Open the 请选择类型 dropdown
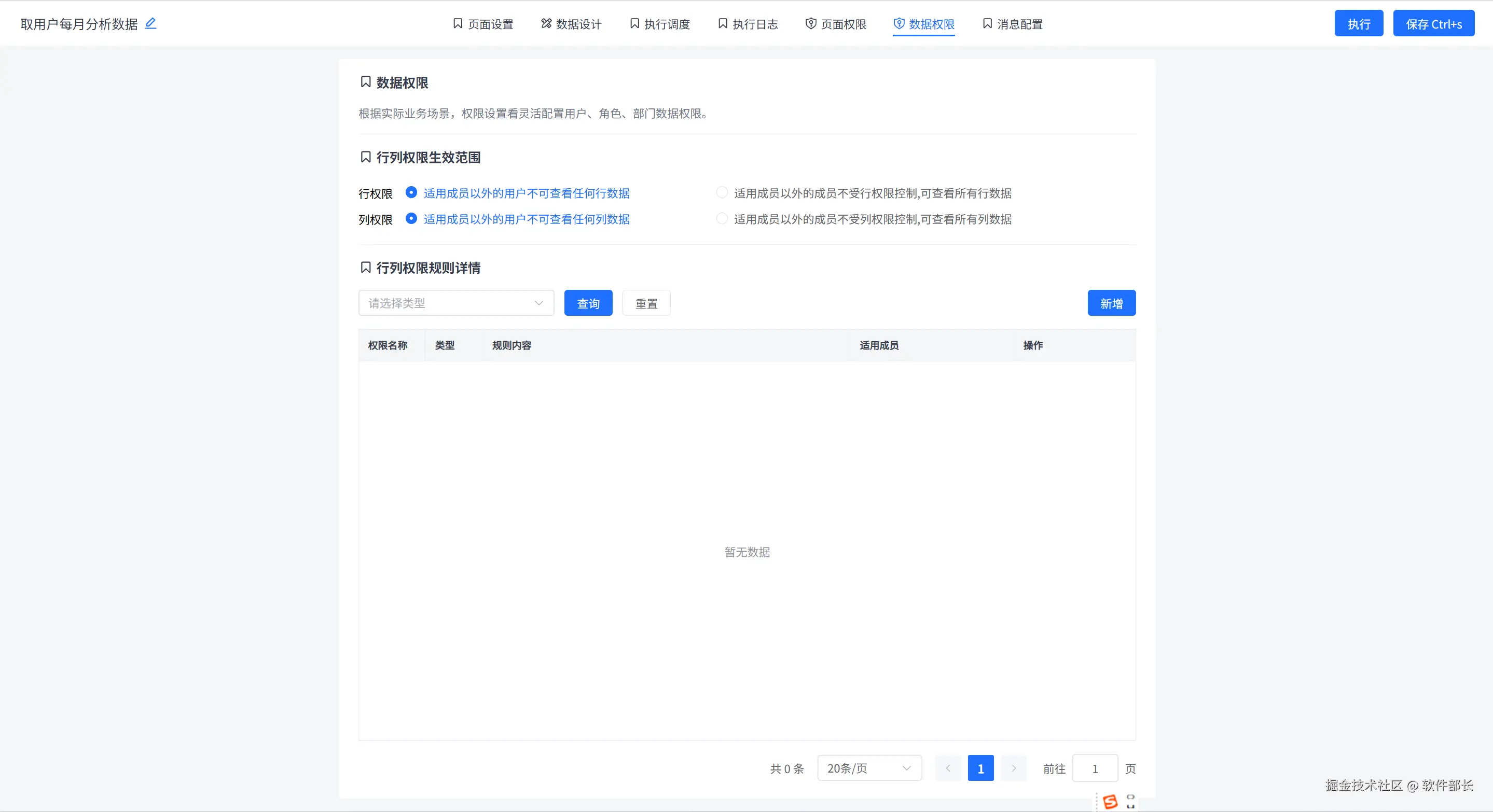The height and width of the screenshot is (812, 1493). click(x=456, y=303)
